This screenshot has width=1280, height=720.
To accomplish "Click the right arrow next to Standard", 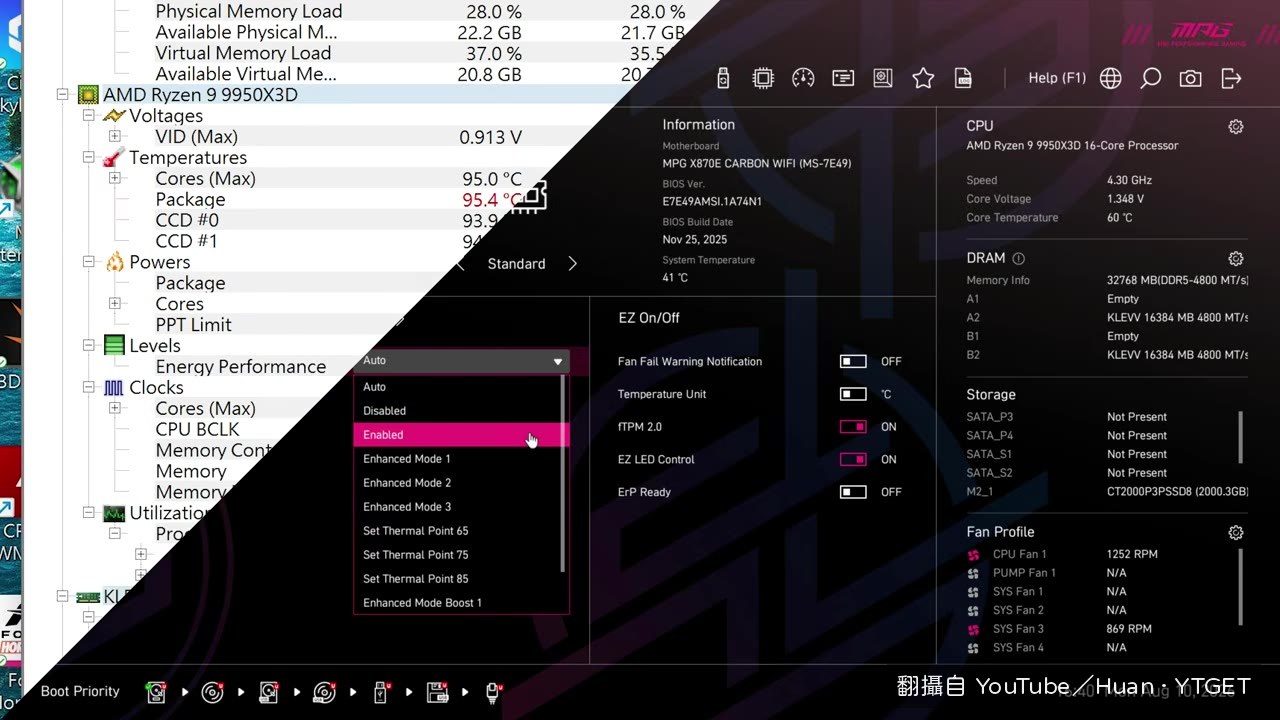I will pos(573,264).
